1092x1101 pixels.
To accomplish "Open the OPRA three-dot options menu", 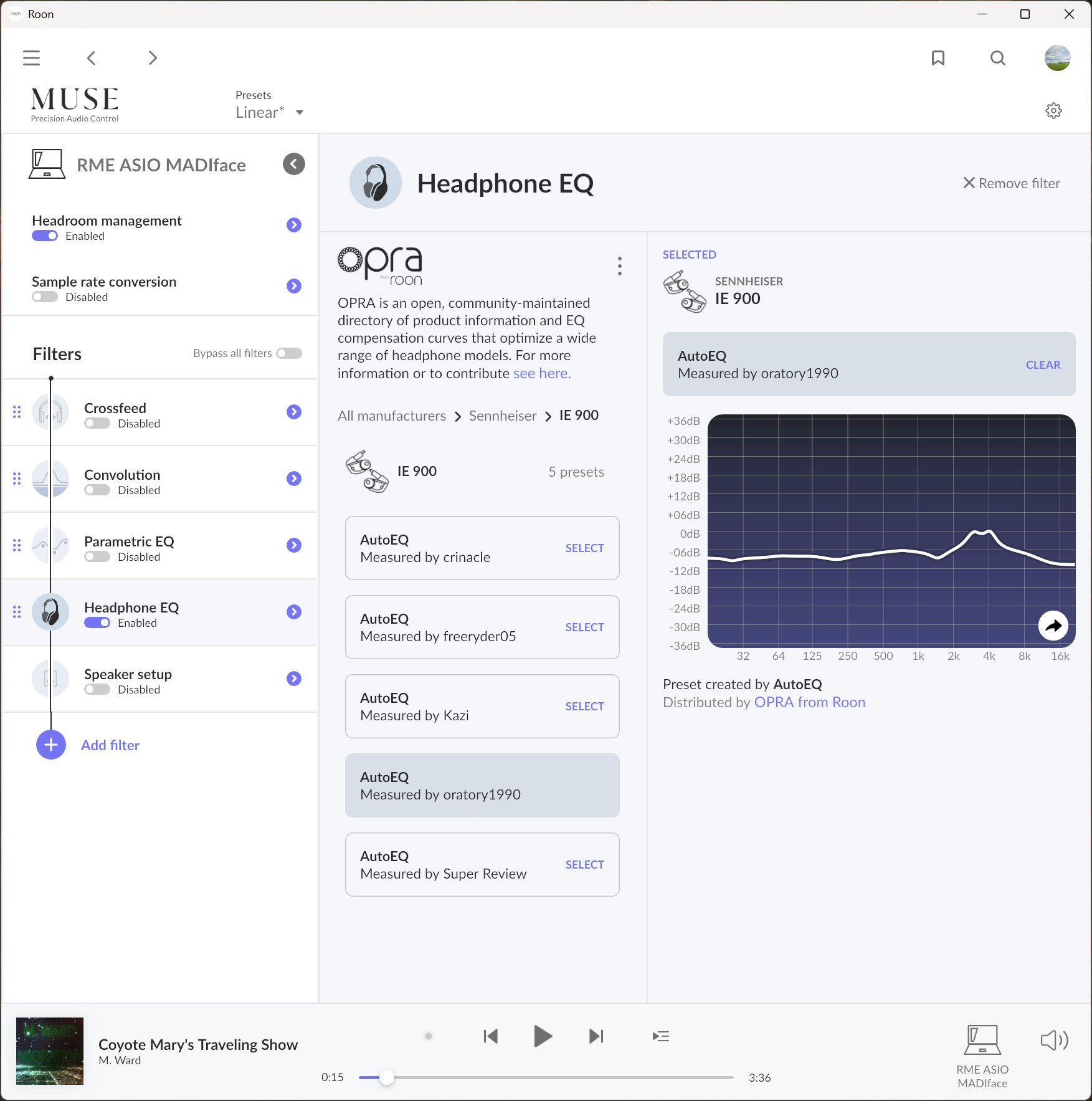I will pyautogui.click(x=619, y=266).
